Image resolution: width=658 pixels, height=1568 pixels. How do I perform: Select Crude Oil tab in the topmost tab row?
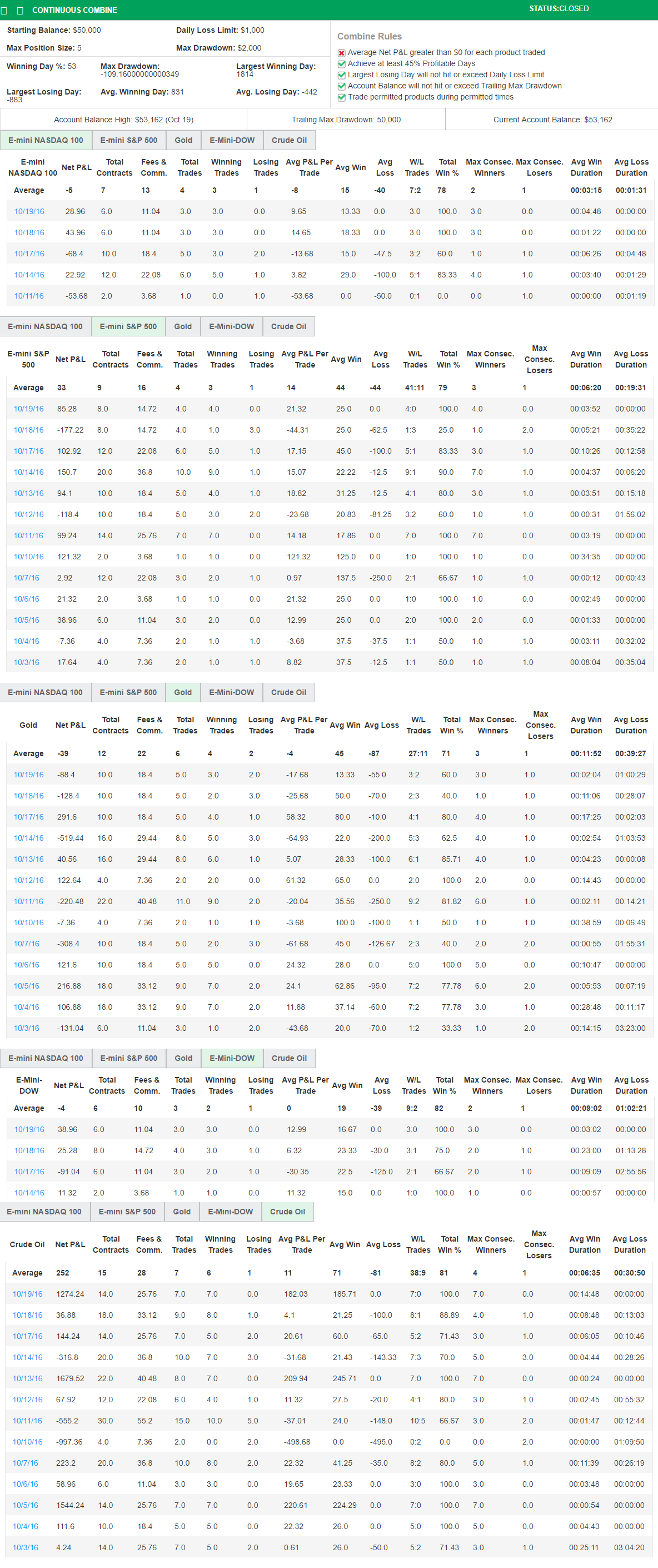coord(289,140)
